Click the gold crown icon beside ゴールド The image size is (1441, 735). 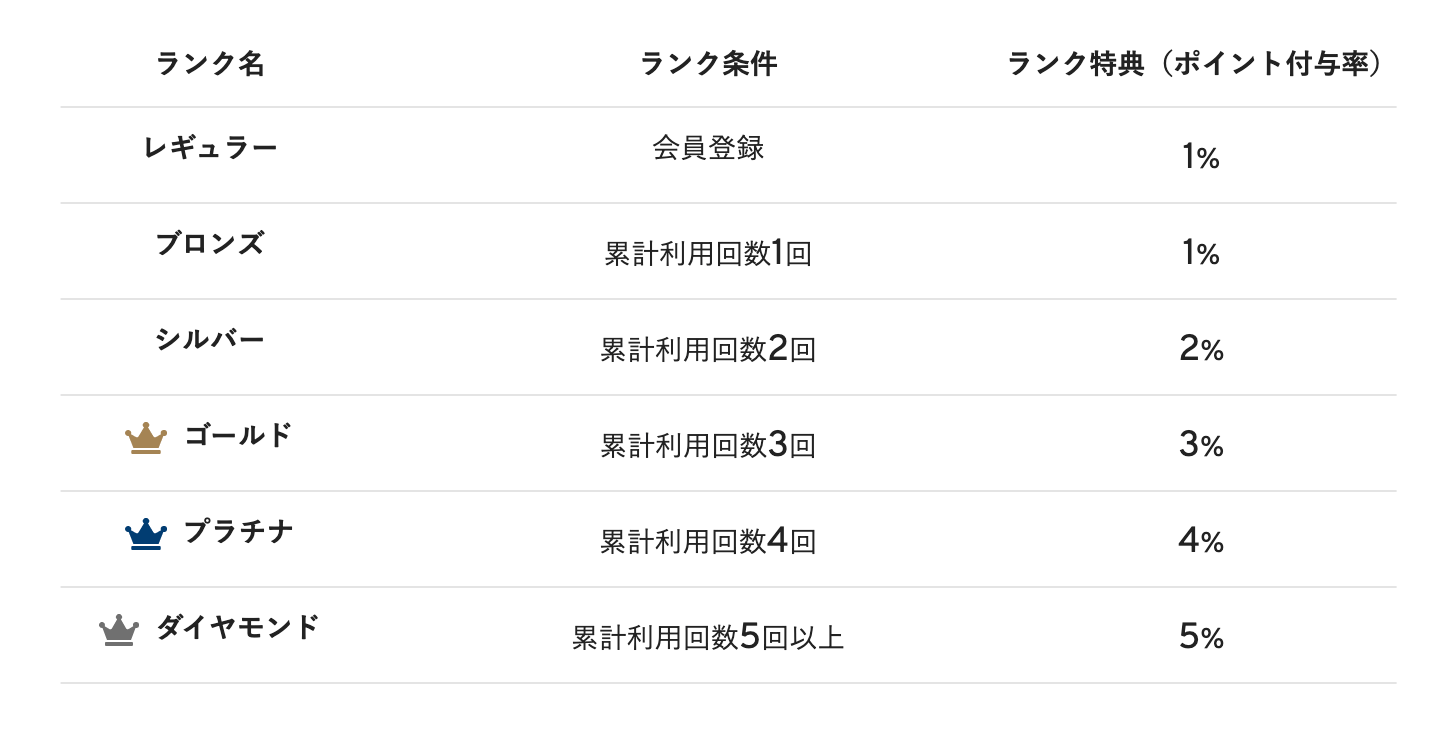tap(145, 438)
